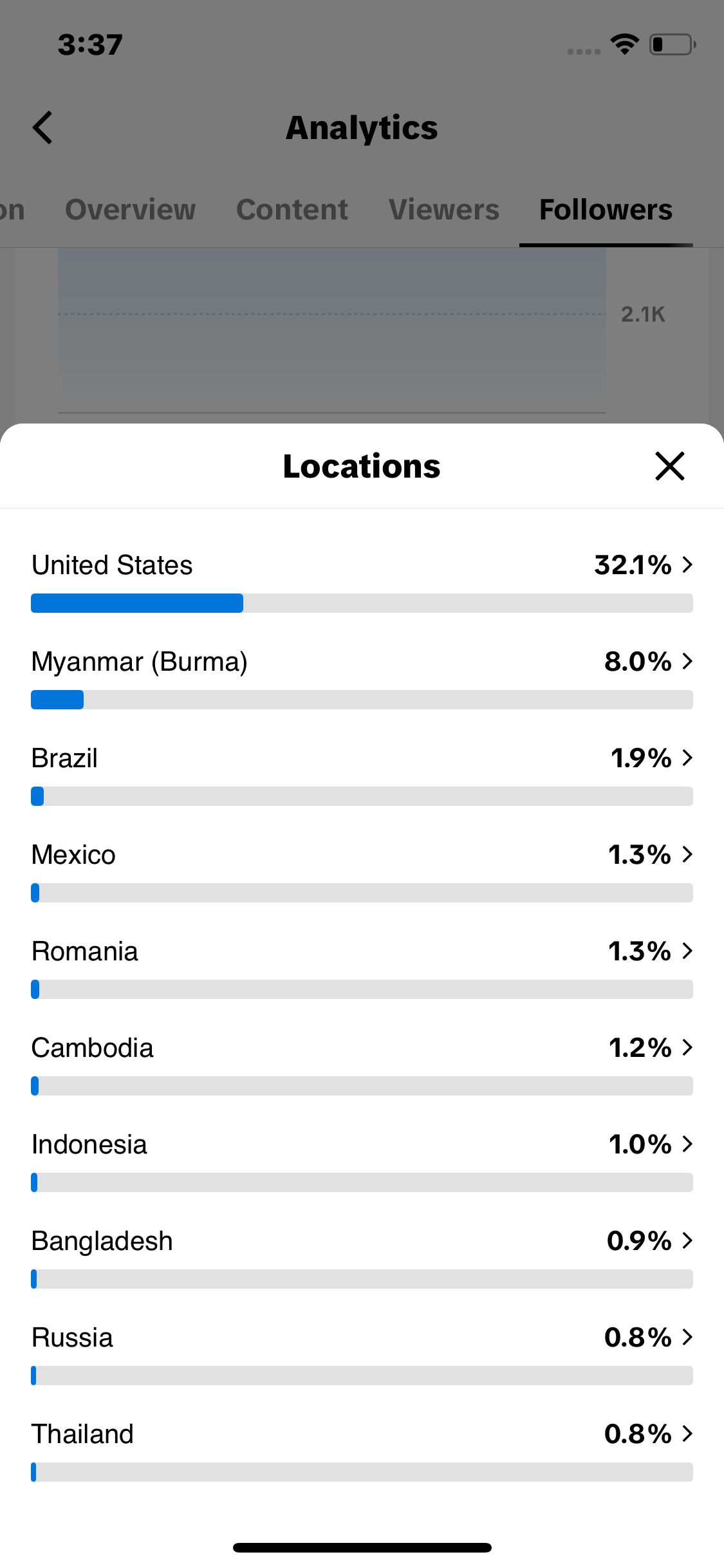Expand United States chevron arrow

point(687,565)
